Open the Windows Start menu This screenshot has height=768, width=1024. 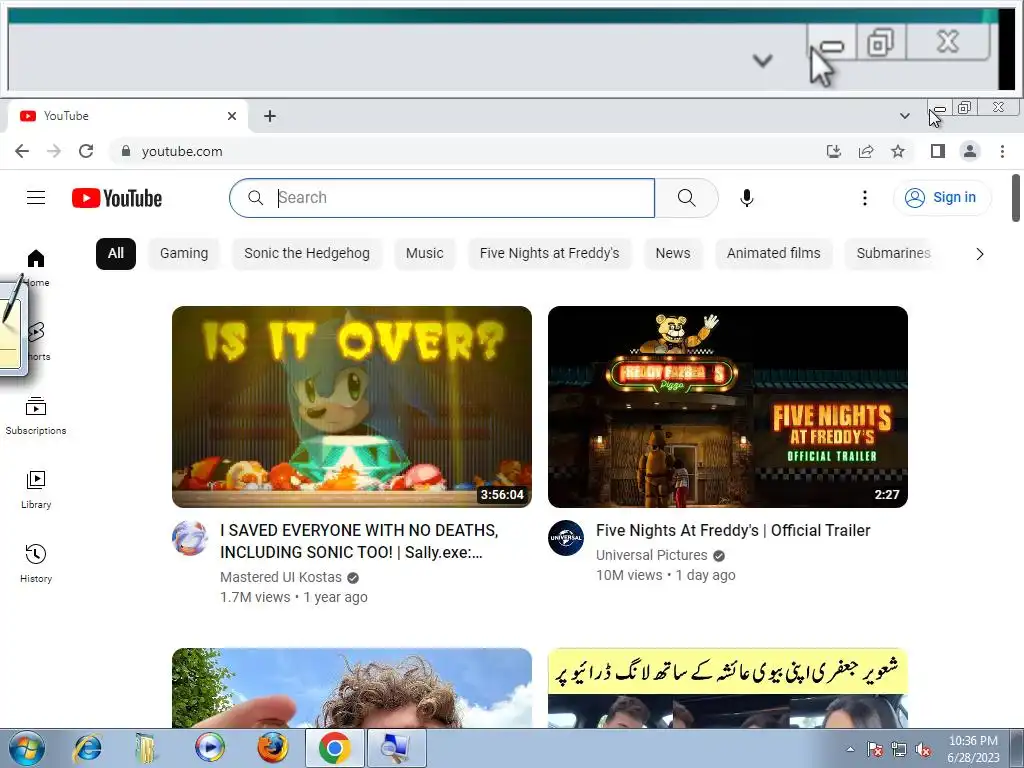pyautogui.click(x=26, y=748)
